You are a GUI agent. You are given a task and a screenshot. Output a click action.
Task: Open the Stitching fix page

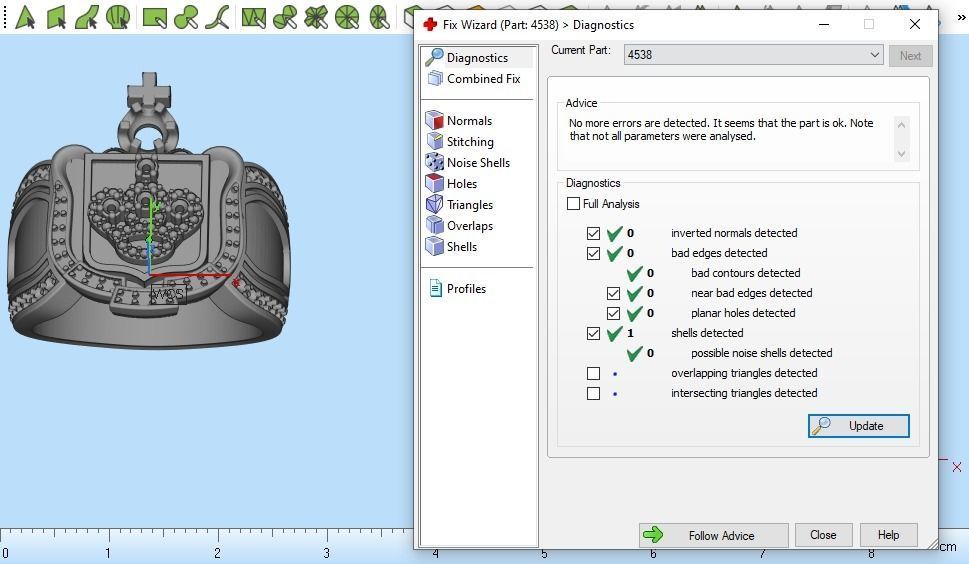click(460, 141)
